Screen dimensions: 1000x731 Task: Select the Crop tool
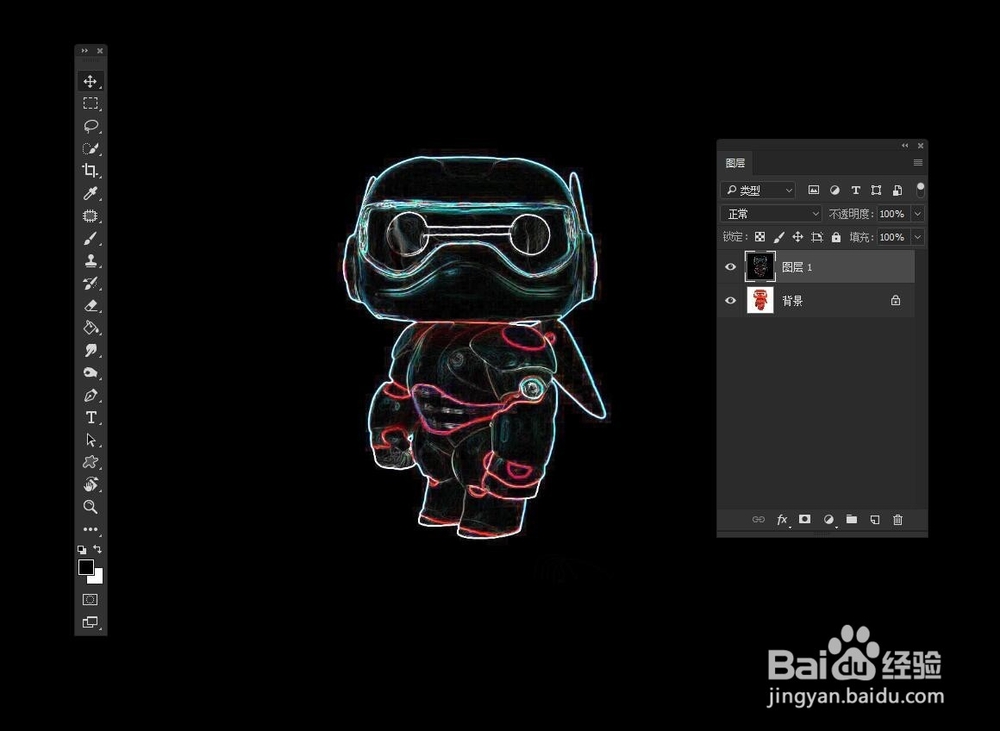[90, 170]
